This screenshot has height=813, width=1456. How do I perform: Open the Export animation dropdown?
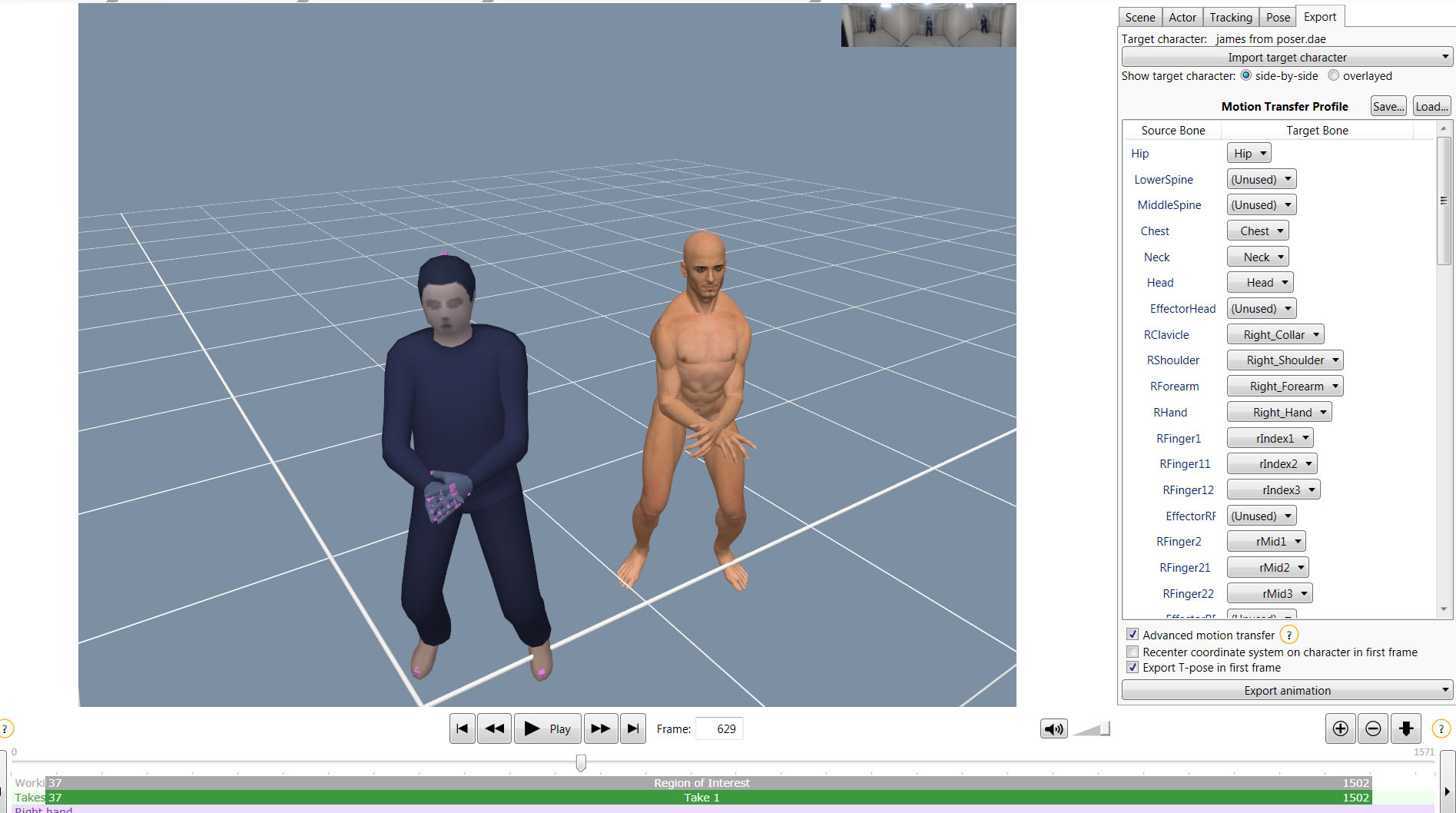point(1287,690)
